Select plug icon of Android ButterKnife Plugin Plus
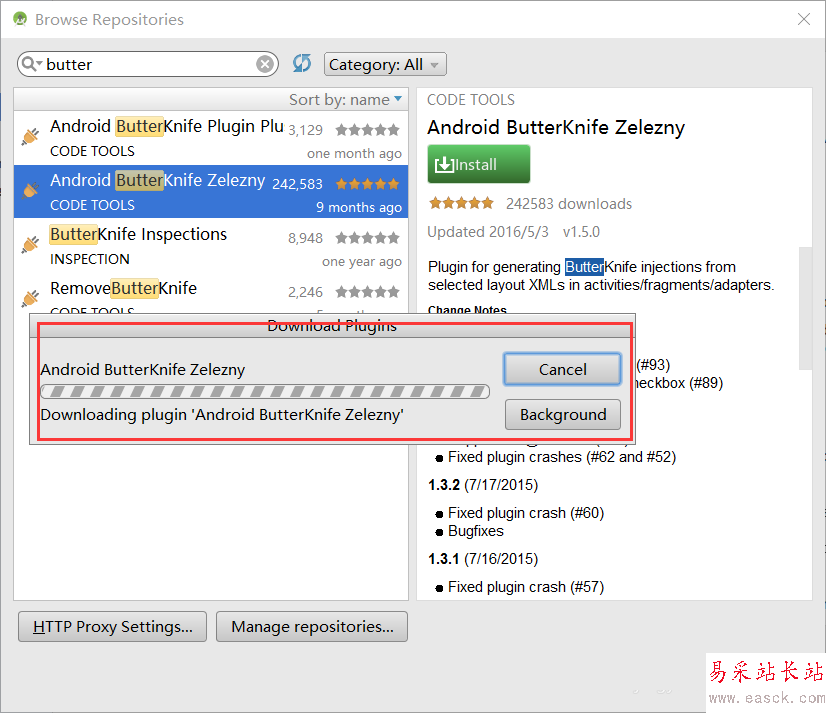This screenshot has width=826, height=713. [x=31, y=136]
